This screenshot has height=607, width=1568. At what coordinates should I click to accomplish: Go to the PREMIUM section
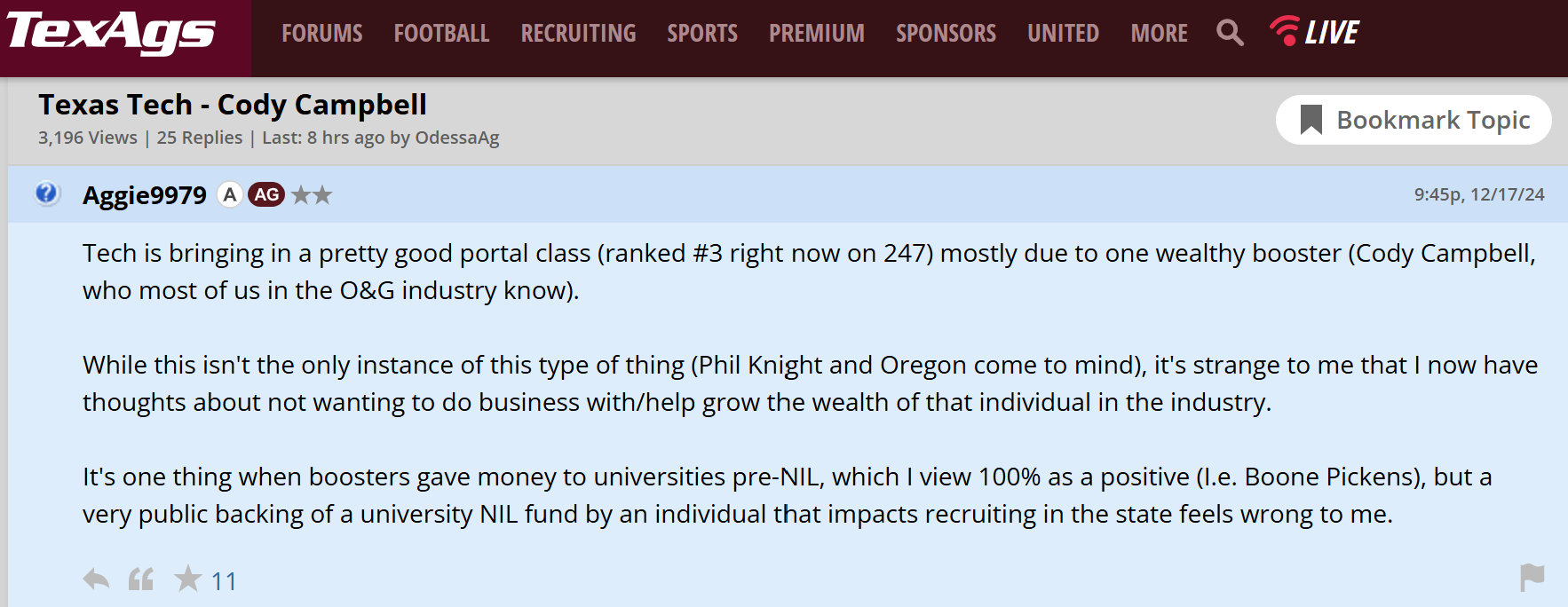(x=816, y=34)
